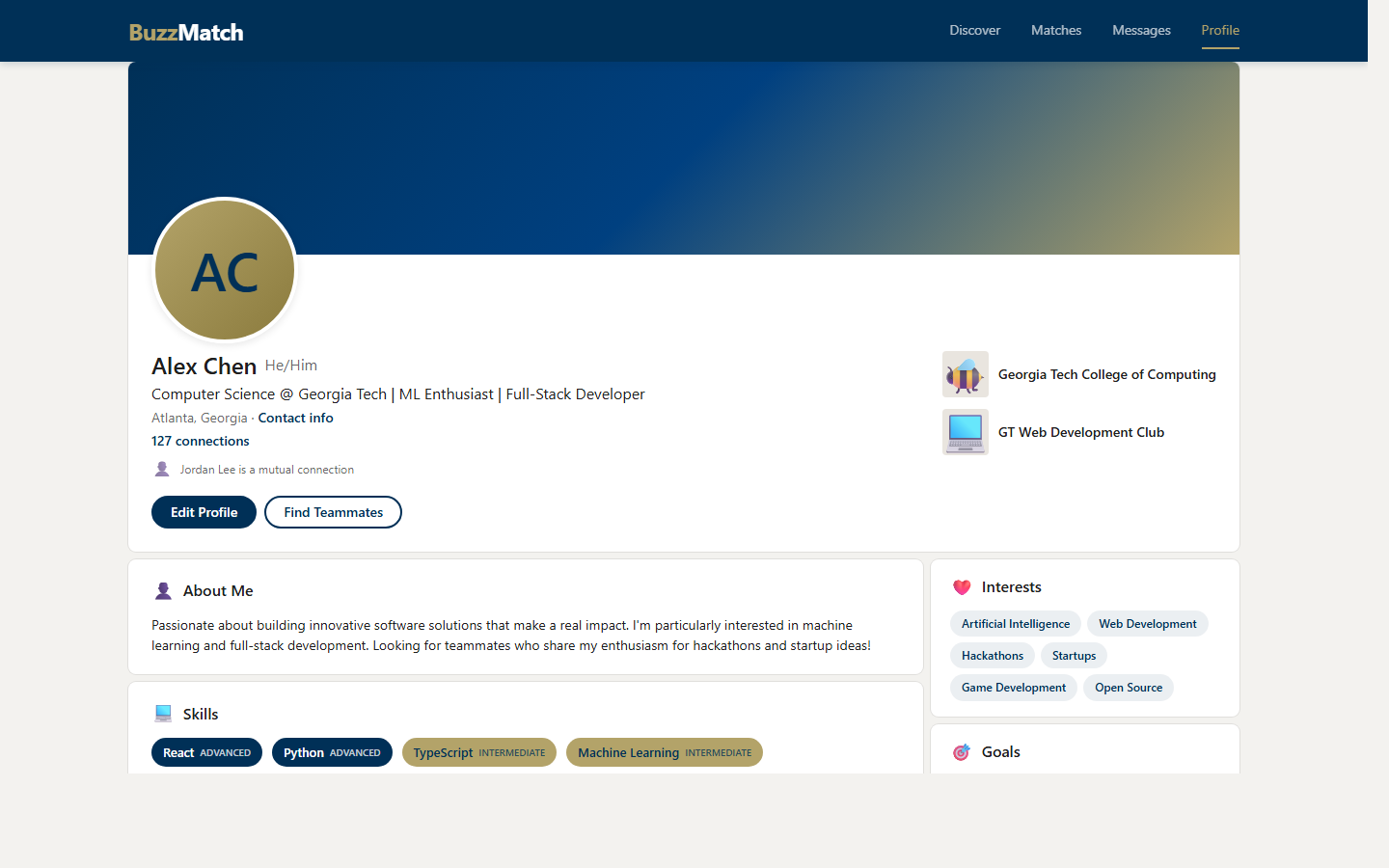1389x868 pixels.
Task: Select the Artificial Intelligence interest tag
Action: coord(1016,624)
